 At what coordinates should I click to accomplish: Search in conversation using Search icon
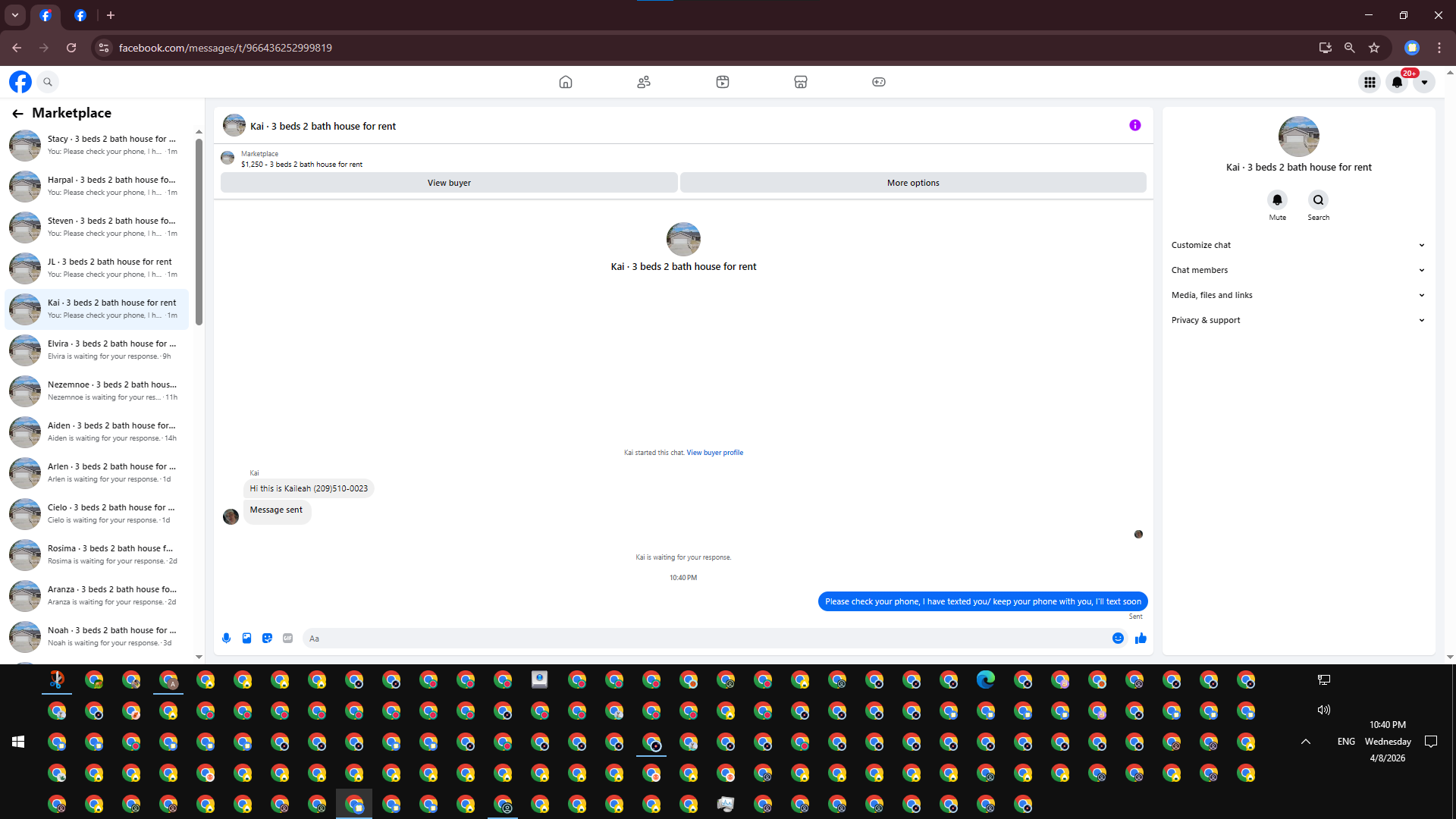point(1318,200)
